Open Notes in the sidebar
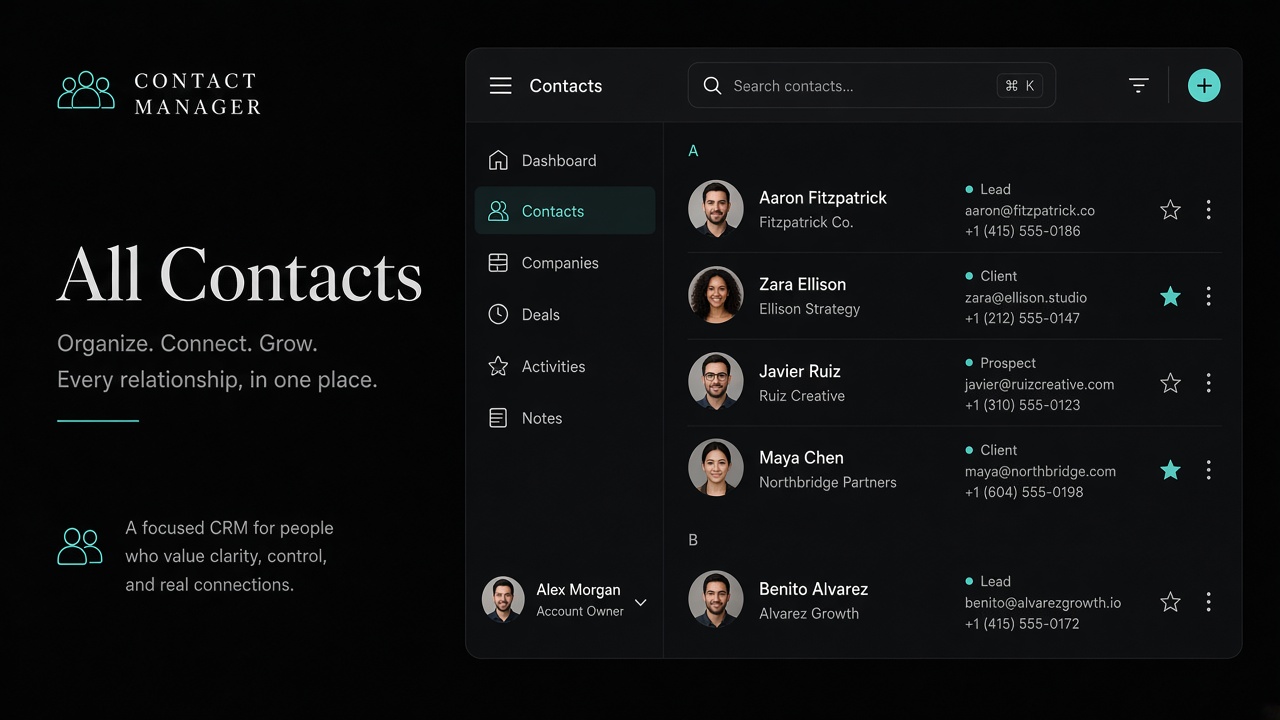Image resolution: width=1280 pixels, height=720 pixels. click(x=565, y=418)
